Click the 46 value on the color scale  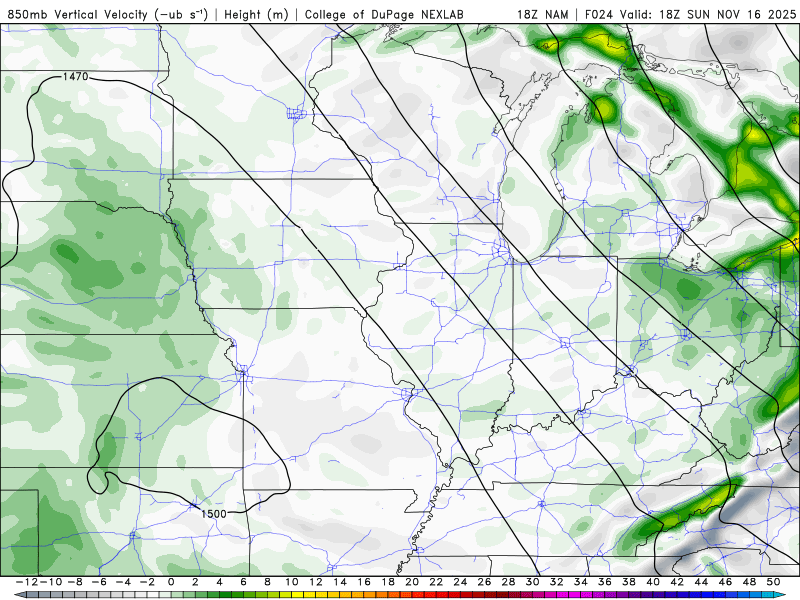coord(726,582)
